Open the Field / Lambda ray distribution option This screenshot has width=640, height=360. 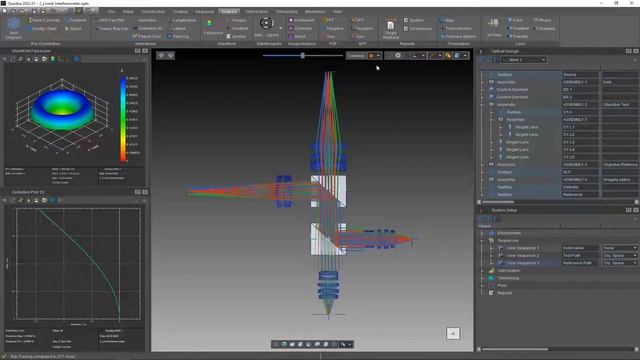click(x=43, y=20)
